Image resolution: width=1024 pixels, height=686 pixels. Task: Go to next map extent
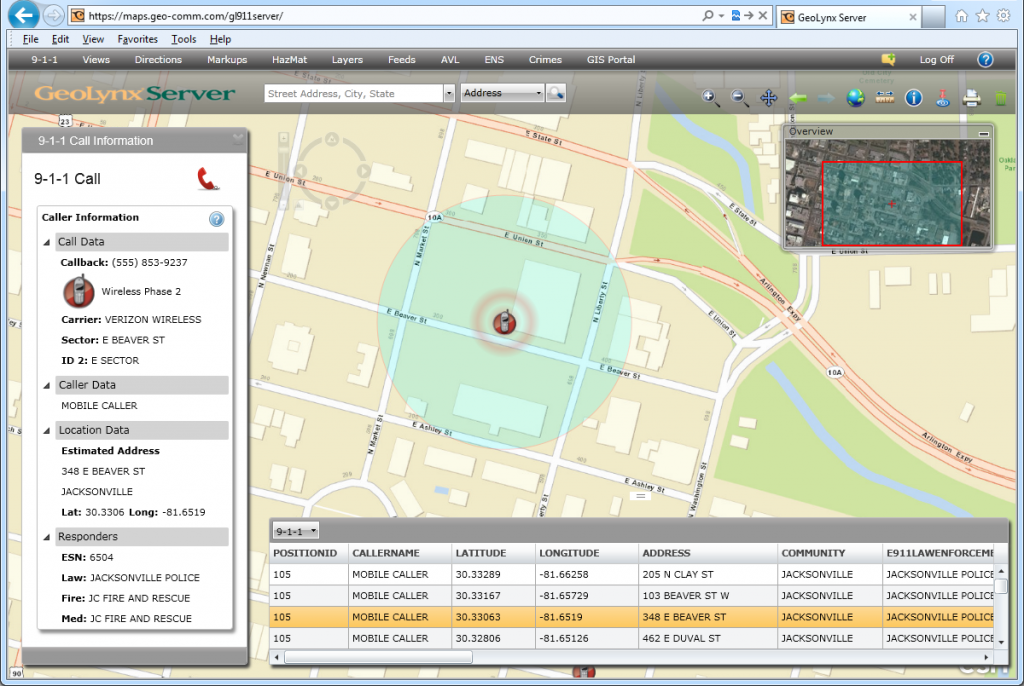(x=826, y=98)
